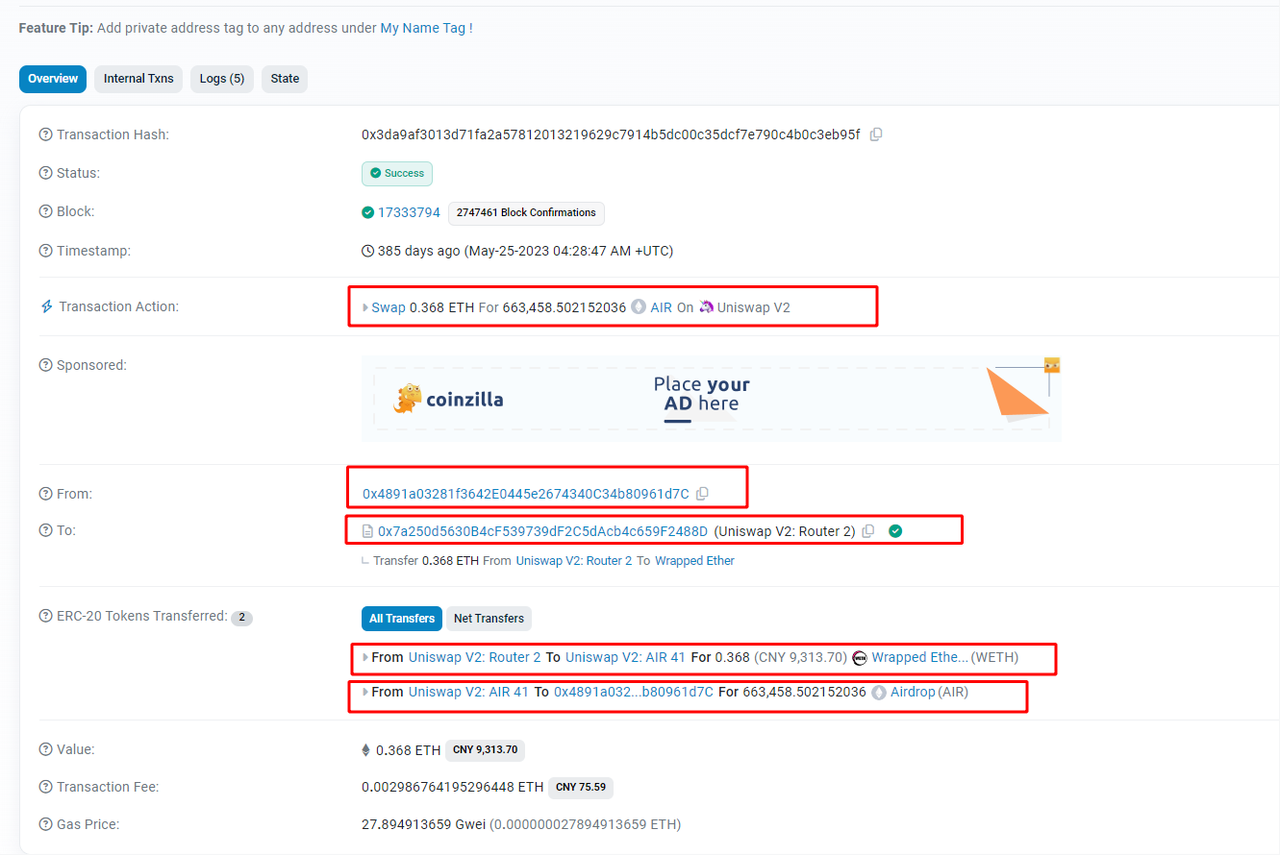
Task: Copy the transaction hash to clipboard
Action: click(x=876, y=135)
